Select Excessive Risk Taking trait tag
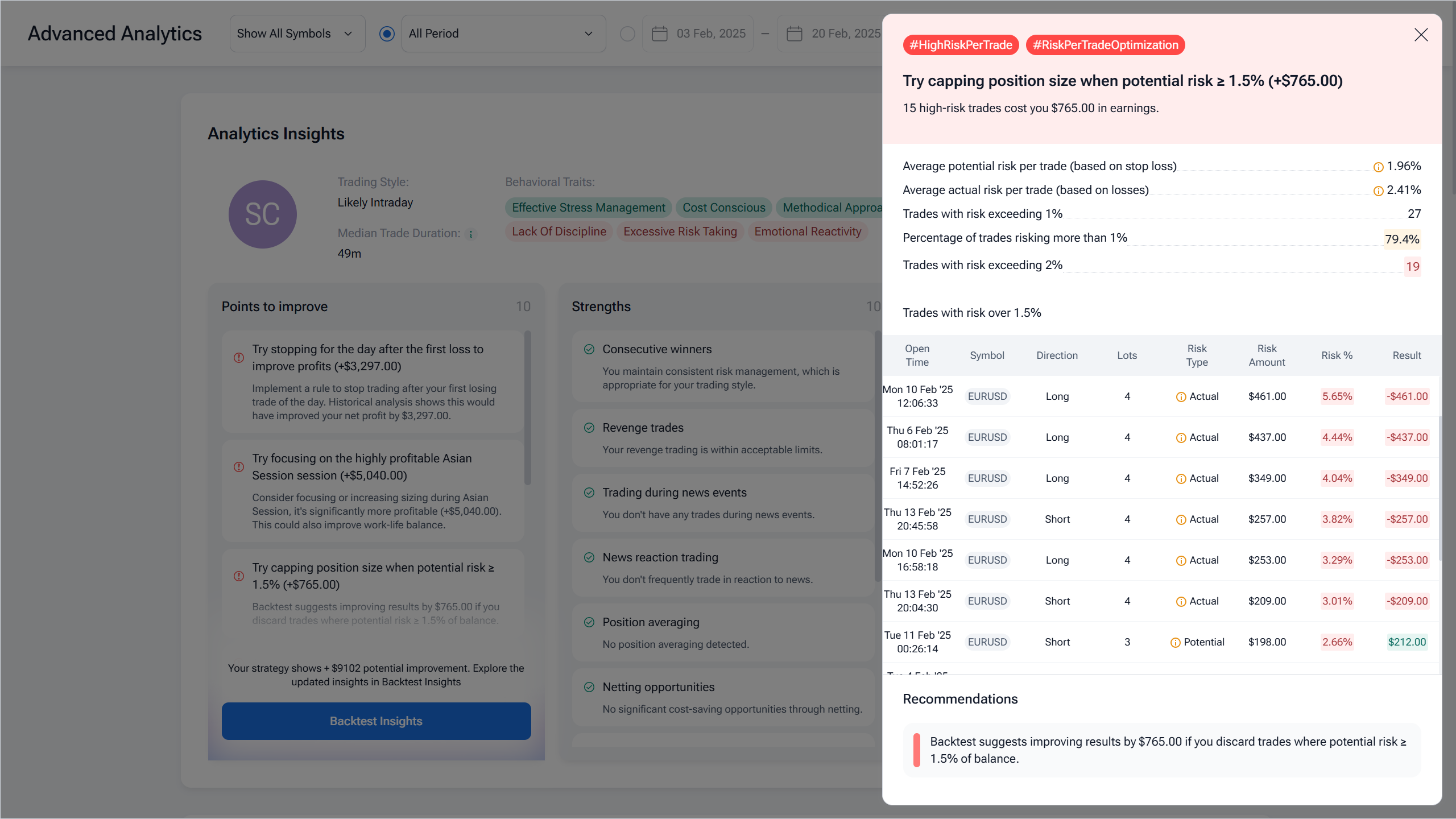 [680, 231]
